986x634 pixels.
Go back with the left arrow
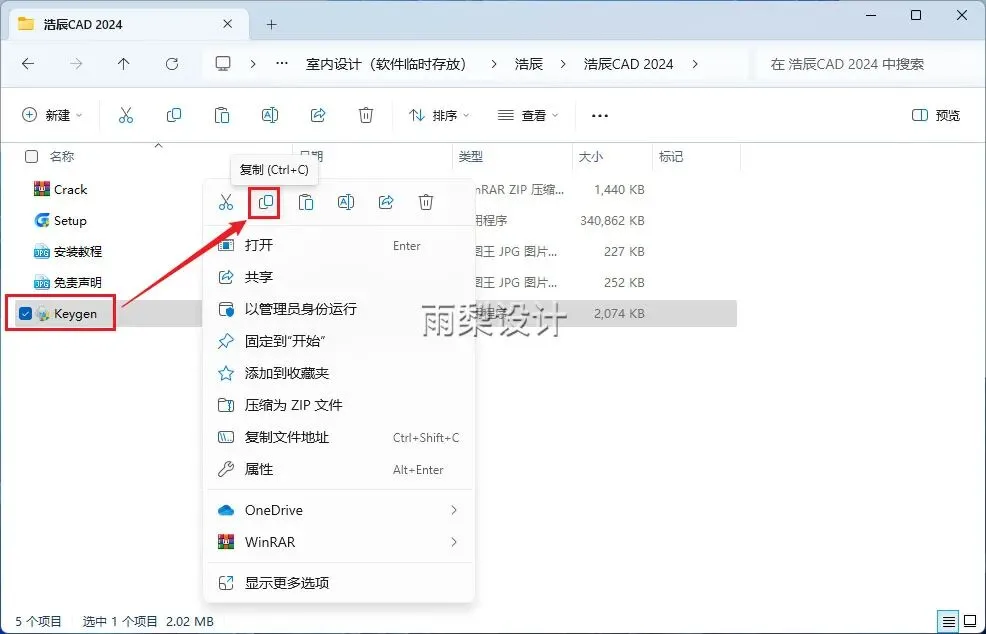[28, 64]
